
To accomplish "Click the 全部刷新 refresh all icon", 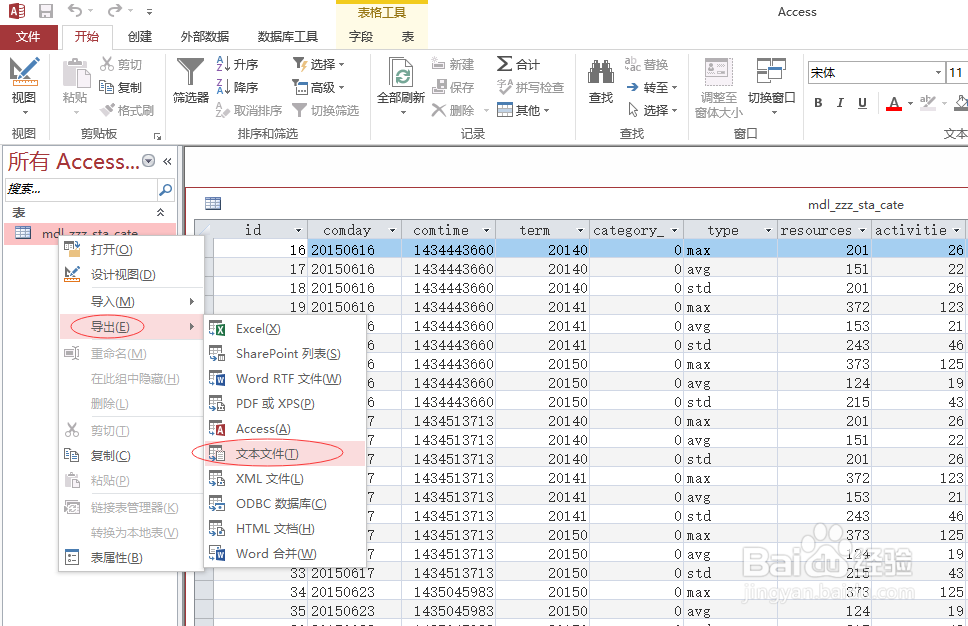I will [x=401, y=72].
